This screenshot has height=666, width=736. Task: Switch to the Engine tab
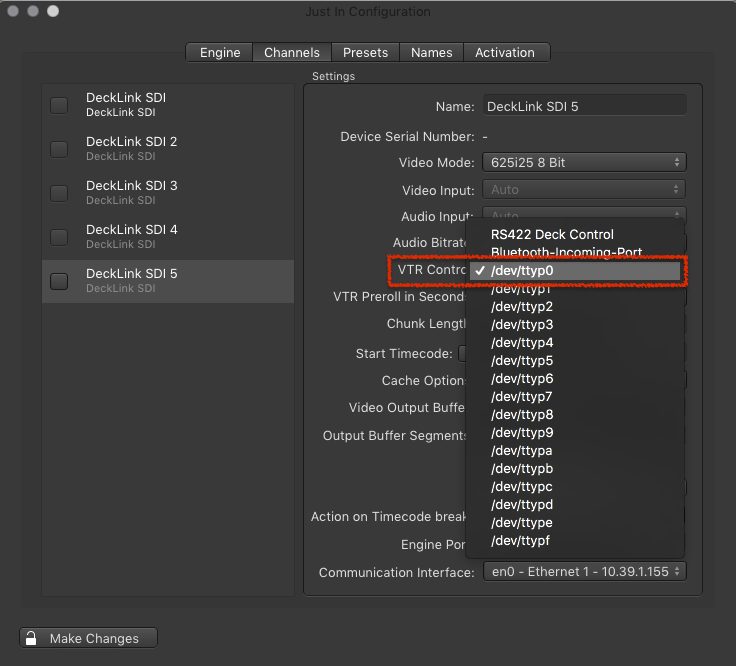(x=220, y=53)
